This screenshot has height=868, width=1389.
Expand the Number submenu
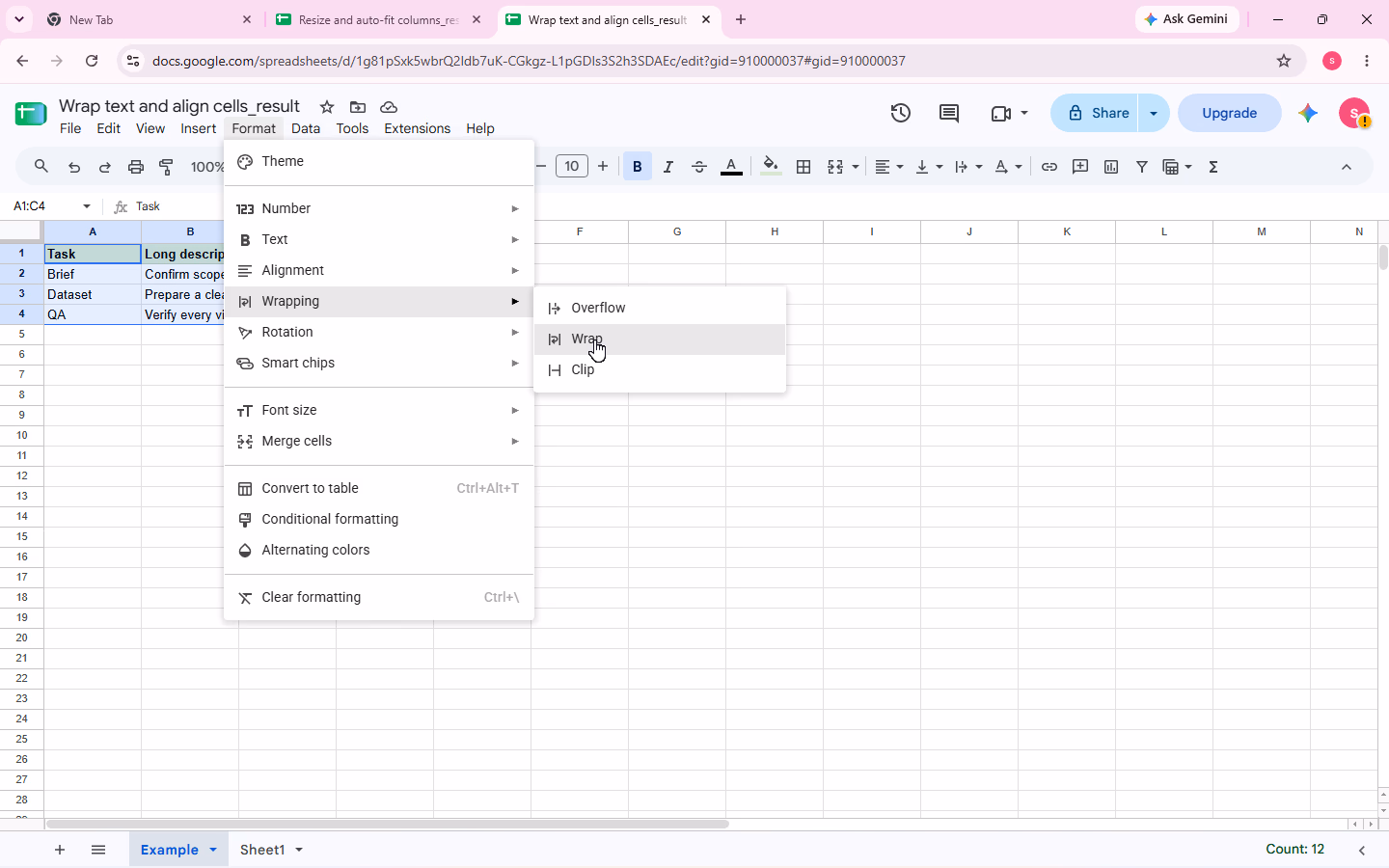379,208
